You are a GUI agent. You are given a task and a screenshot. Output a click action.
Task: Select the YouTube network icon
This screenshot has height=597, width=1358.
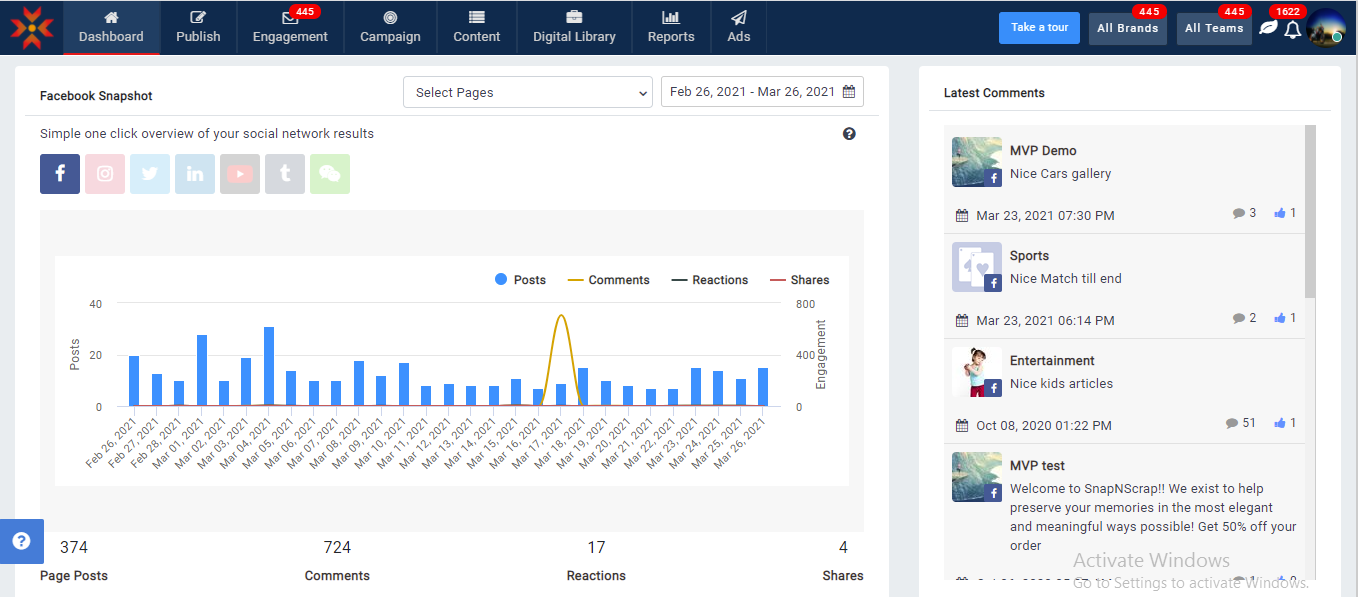point(240,174)
